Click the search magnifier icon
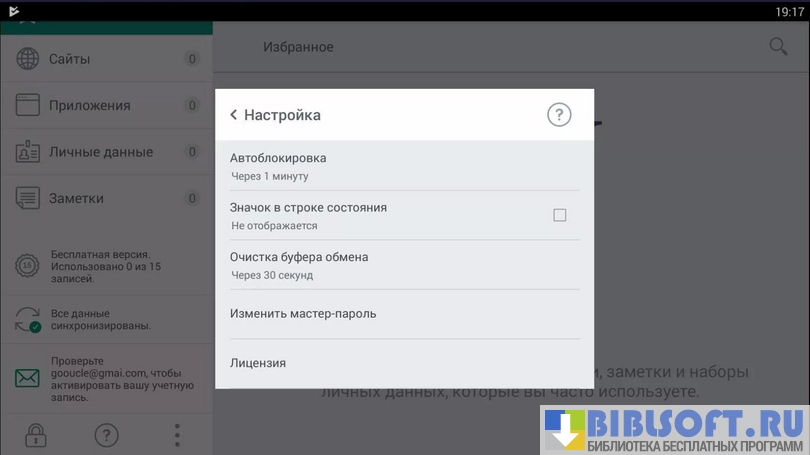The image size is (810, 455). [x=778, y=47]
